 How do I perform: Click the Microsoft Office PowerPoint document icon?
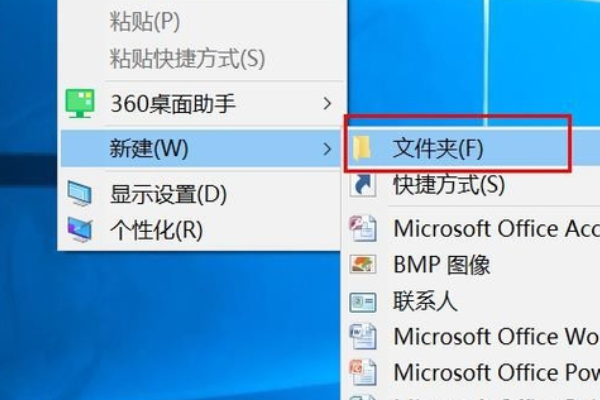tap(363, 372)
